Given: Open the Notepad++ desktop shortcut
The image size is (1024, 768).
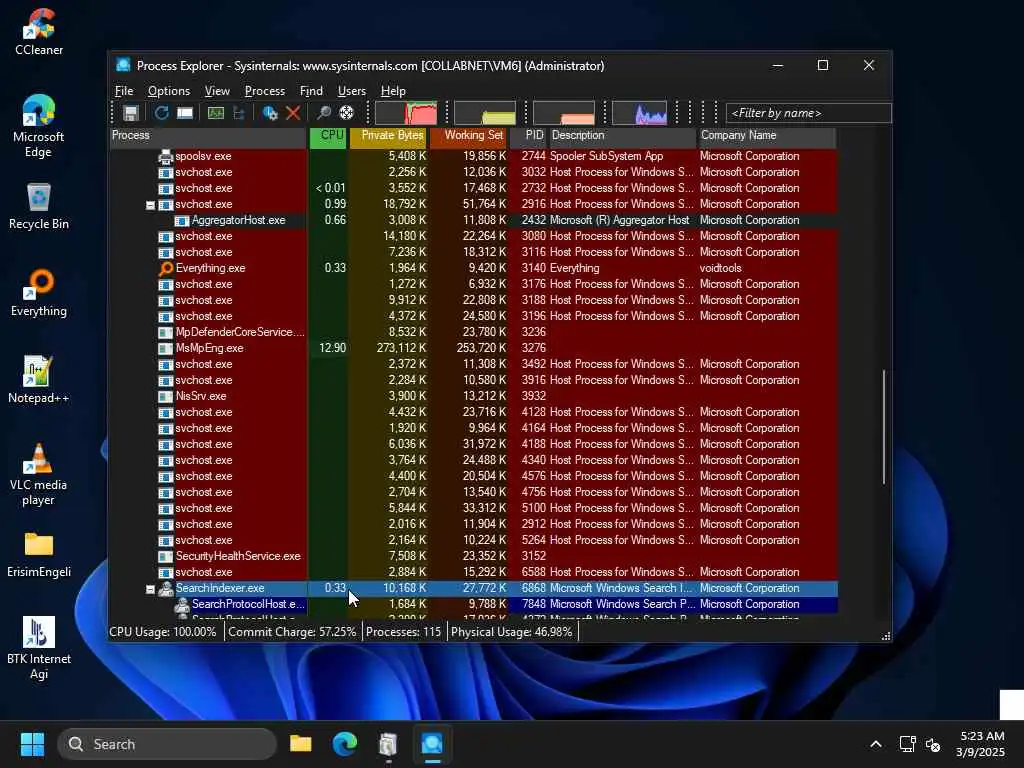Looking at the screenshot, I should click(39, 379).
